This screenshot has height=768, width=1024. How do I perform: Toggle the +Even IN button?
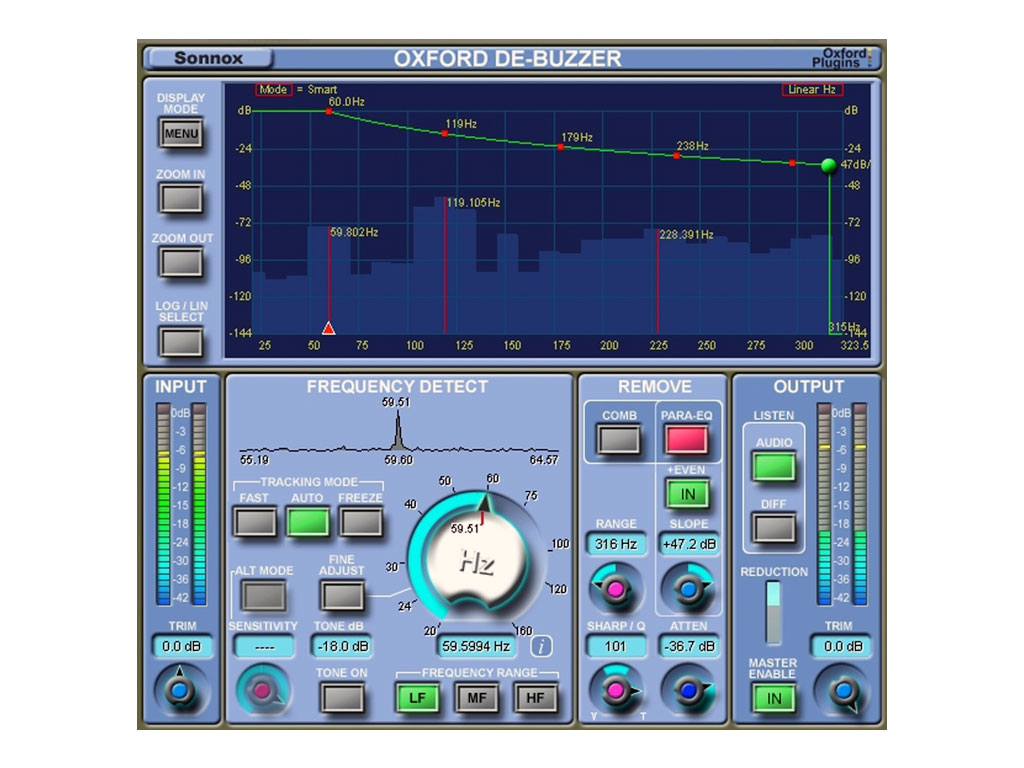[687, 494]
